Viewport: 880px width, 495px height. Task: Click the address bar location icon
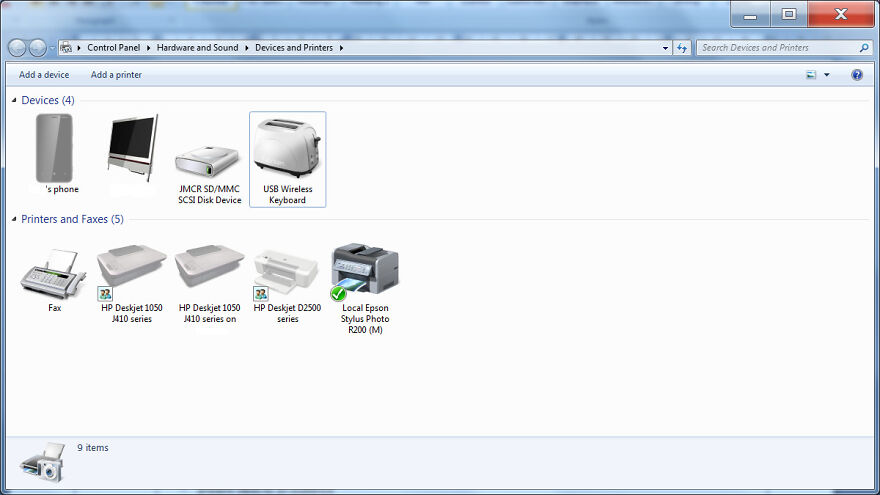click(x=66, y=48)
